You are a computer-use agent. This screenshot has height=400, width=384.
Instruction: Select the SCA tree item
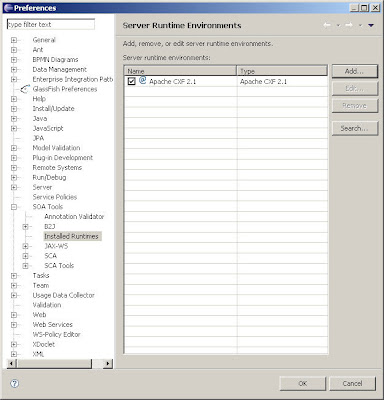[51, 256]
